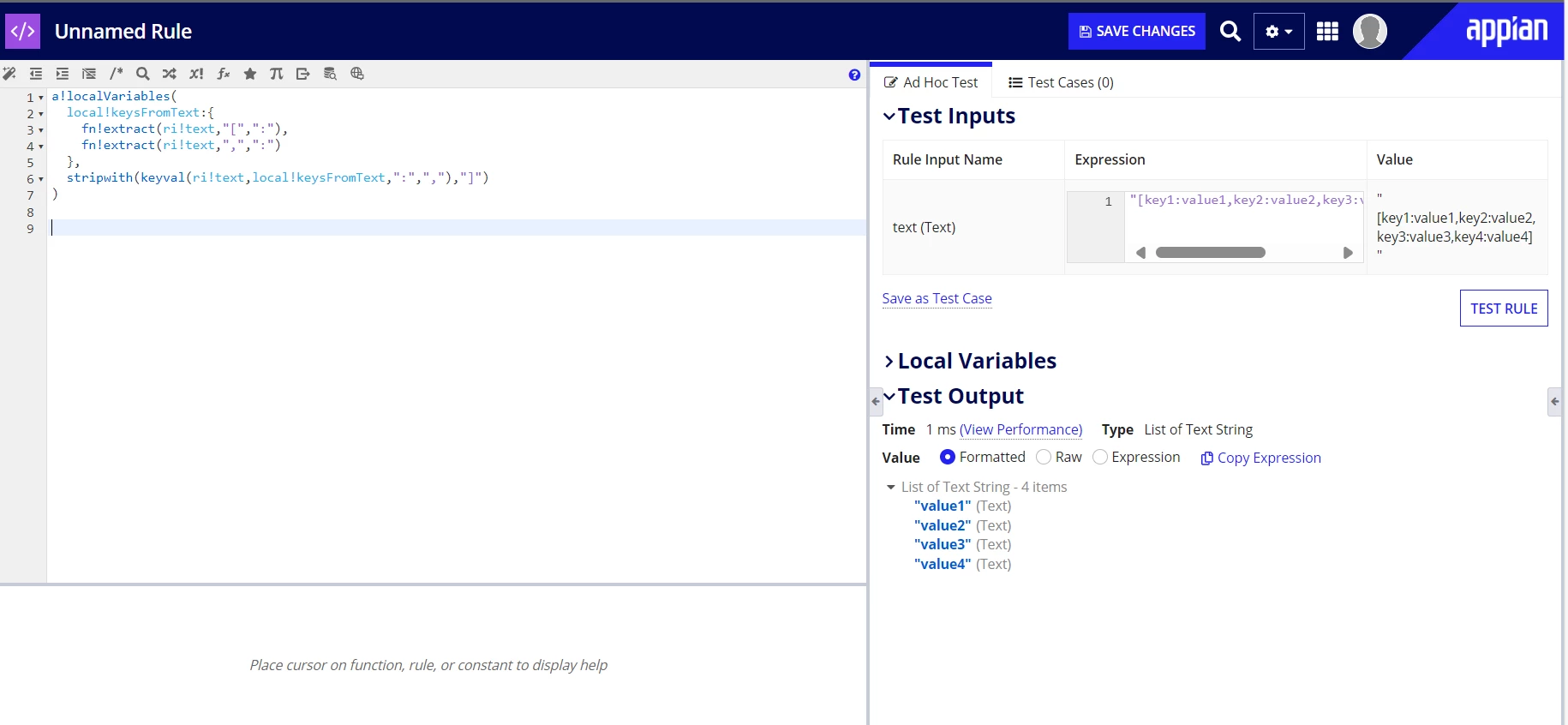This screenshot has height=725, width=1568.
Task: Click the shuffle arrows toolbar icon
Action: coord(170,74)
